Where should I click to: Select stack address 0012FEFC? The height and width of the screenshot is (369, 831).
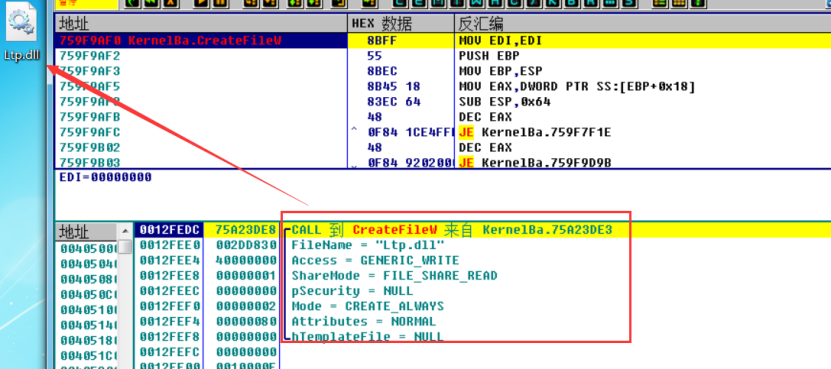click(170, 352)
